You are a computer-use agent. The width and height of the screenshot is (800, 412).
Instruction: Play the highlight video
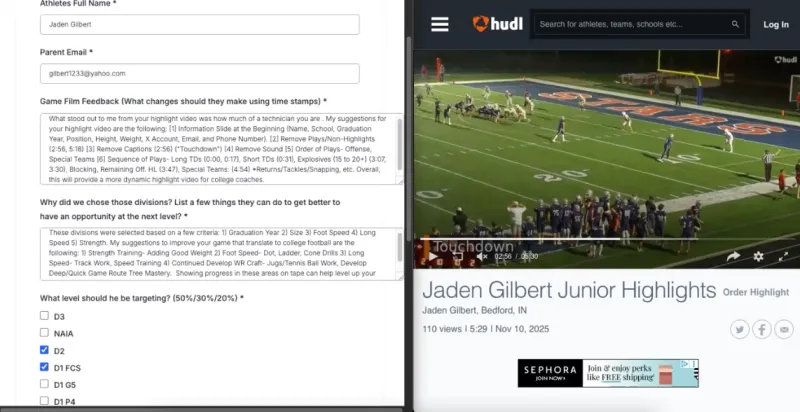point(433,256)
